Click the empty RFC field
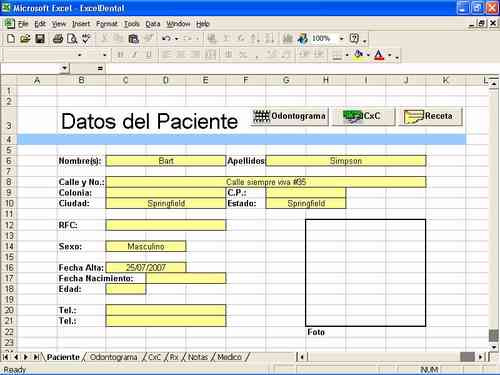The height and width of the screenshot is (375, 500). (x=166, y=225)
